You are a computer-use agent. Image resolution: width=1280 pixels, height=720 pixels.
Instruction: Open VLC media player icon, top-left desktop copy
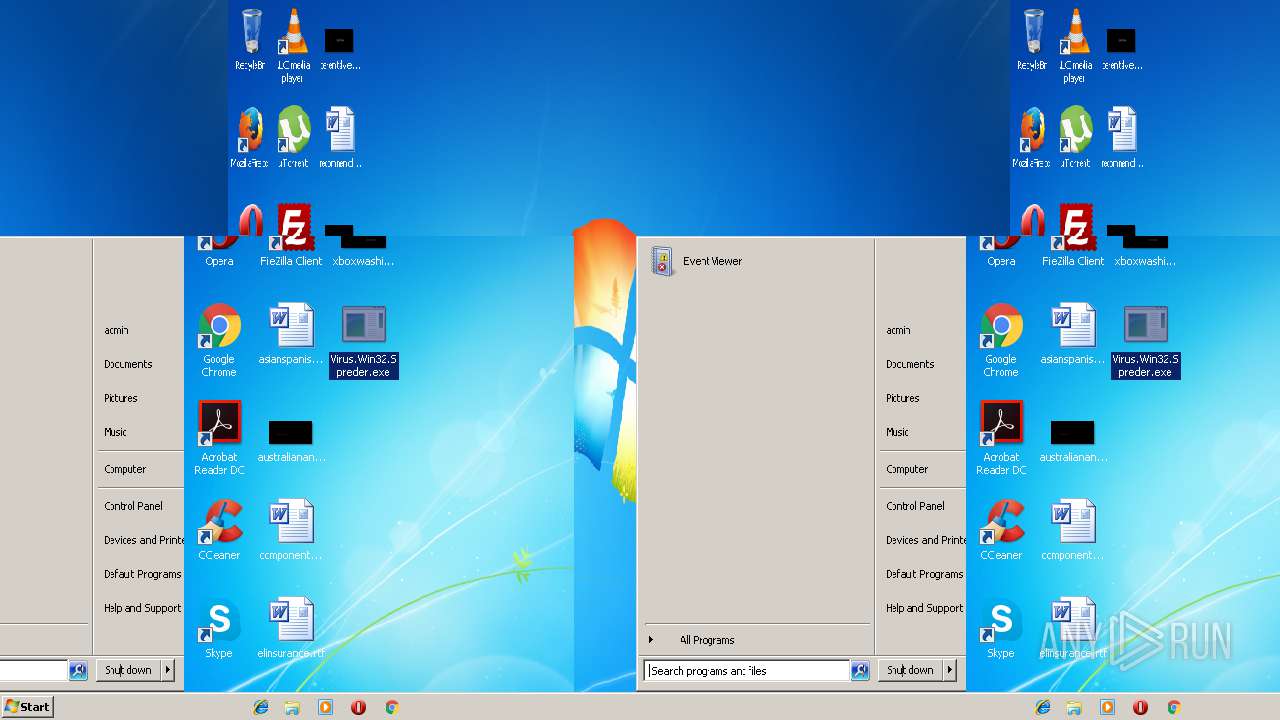point(293,45)
